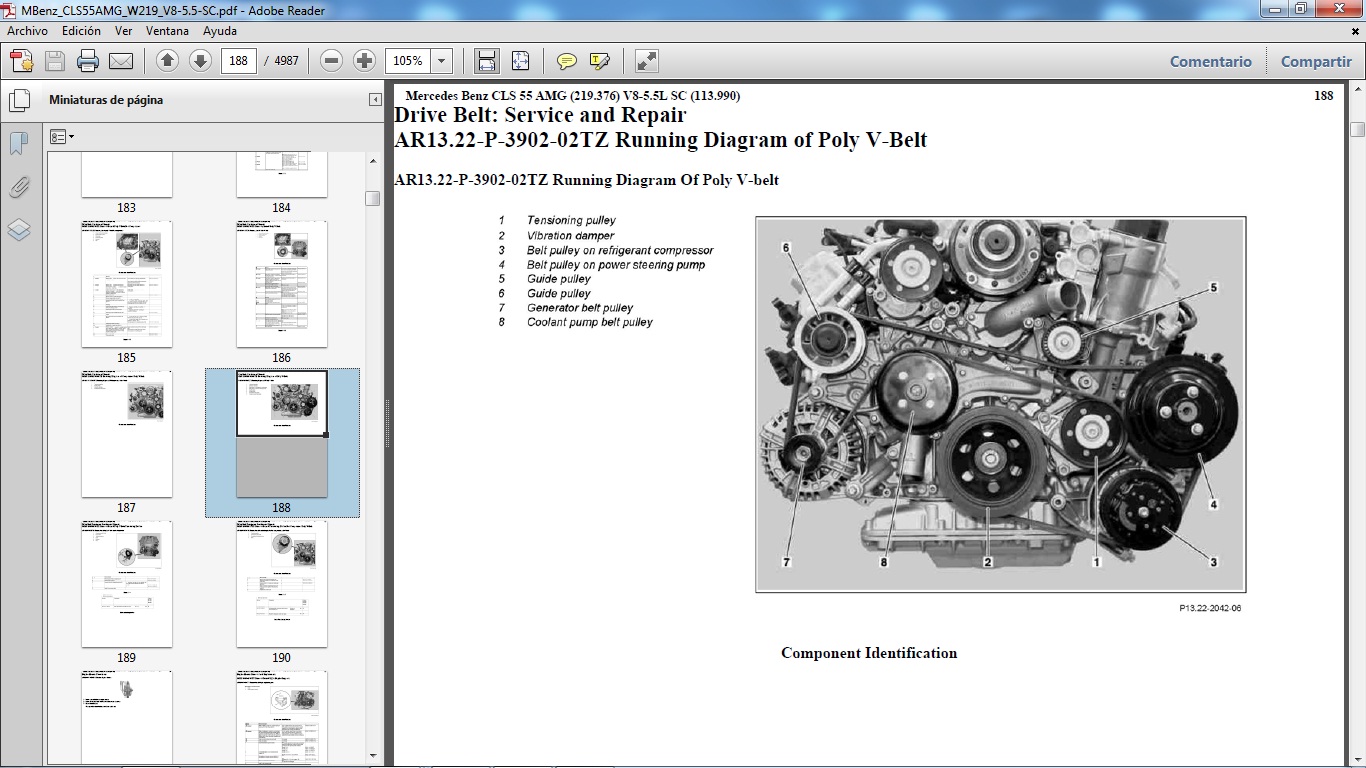The width and height of the screenshot is (1366, 768).
Task: Open the Bookmarks panel
Action: tap(18, 142)
